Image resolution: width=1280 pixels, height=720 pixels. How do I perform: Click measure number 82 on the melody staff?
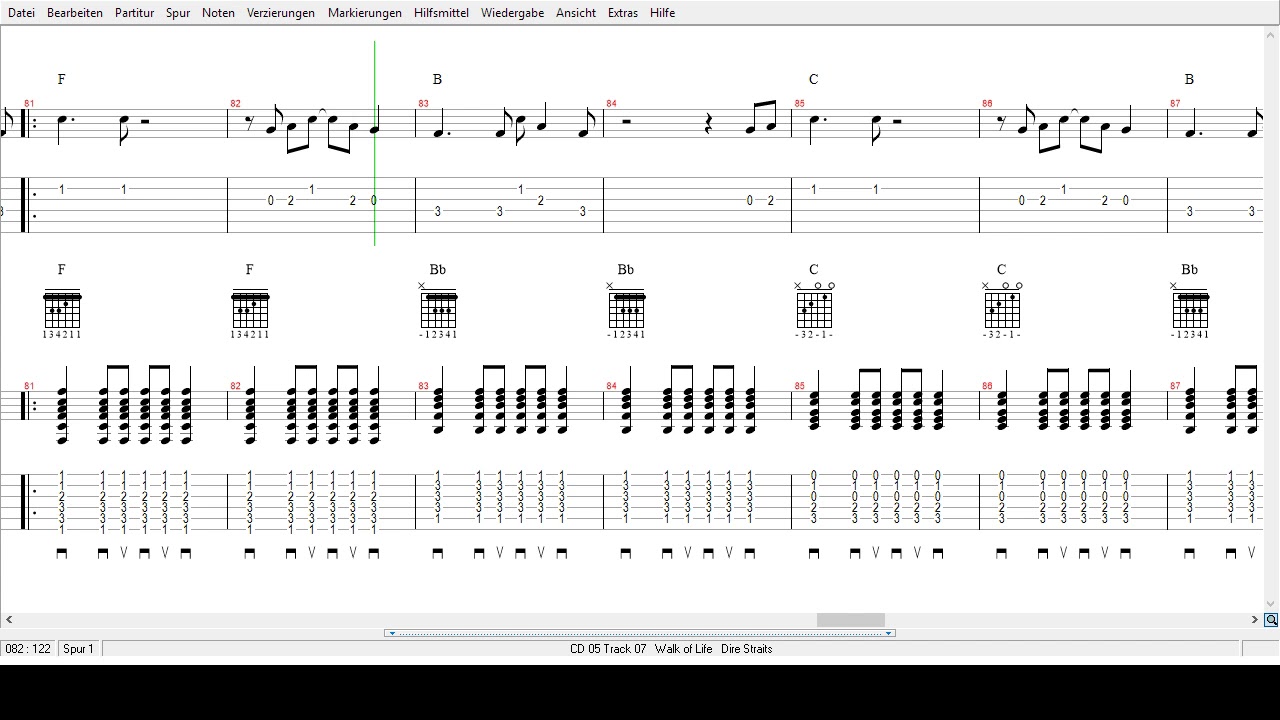click(x=235, y=104)
